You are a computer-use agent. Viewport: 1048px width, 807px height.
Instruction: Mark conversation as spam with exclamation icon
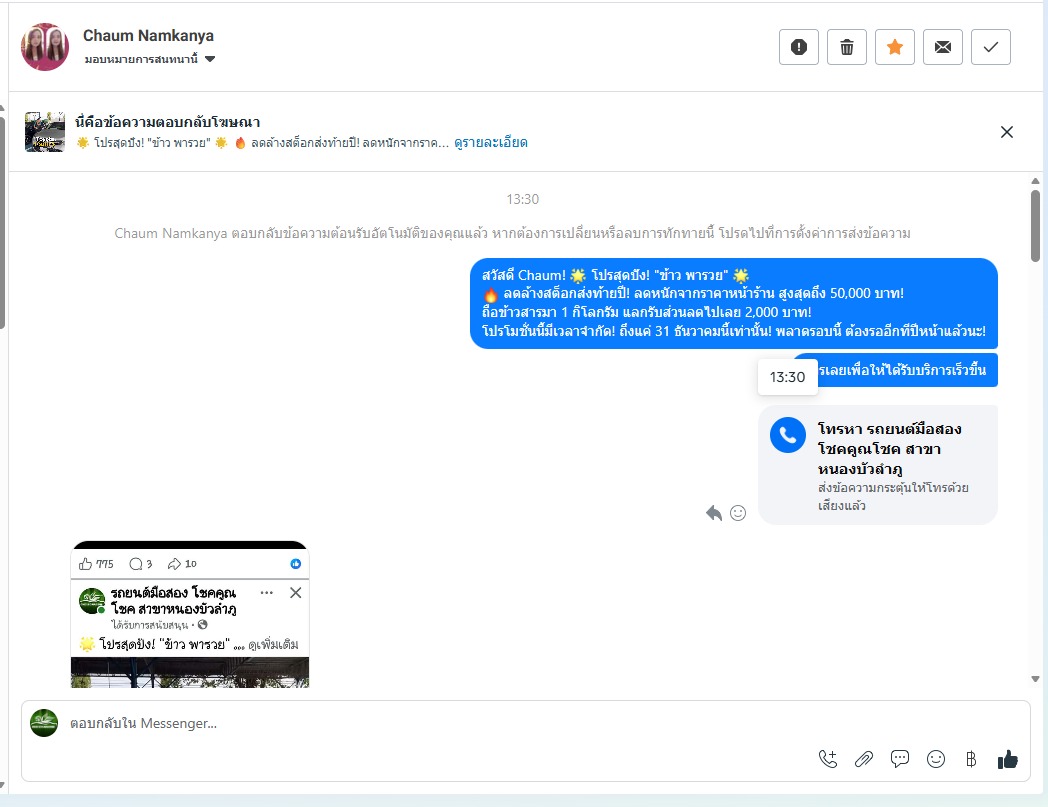point(799,47)
